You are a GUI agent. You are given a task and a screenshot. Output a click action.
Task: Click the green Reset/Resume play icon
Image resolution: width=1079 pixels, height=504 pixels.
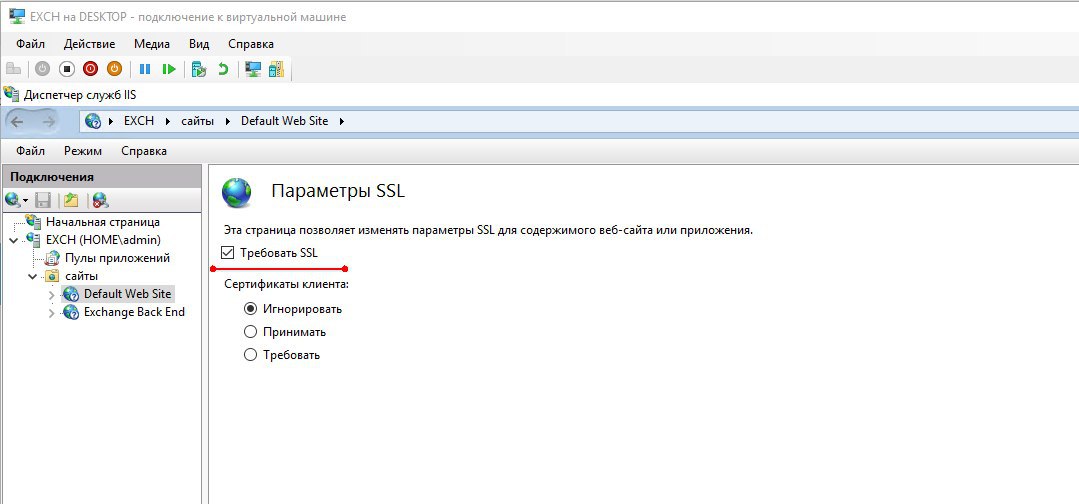169,69
